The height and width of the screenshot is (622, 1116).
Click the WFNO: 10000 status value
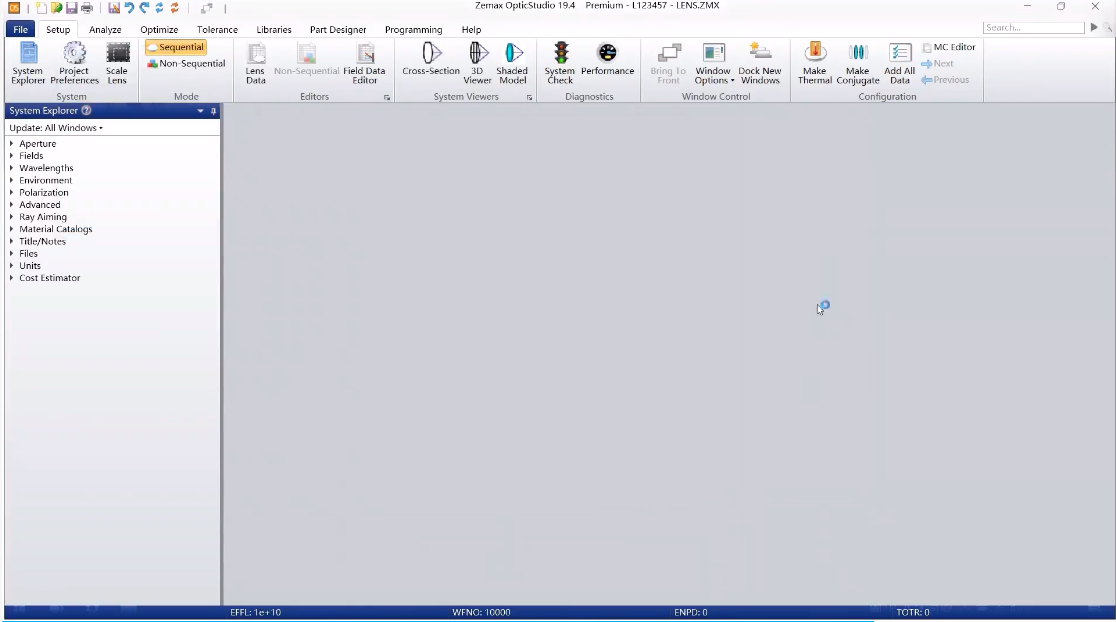pyautogui.click(x=481, y=612)
